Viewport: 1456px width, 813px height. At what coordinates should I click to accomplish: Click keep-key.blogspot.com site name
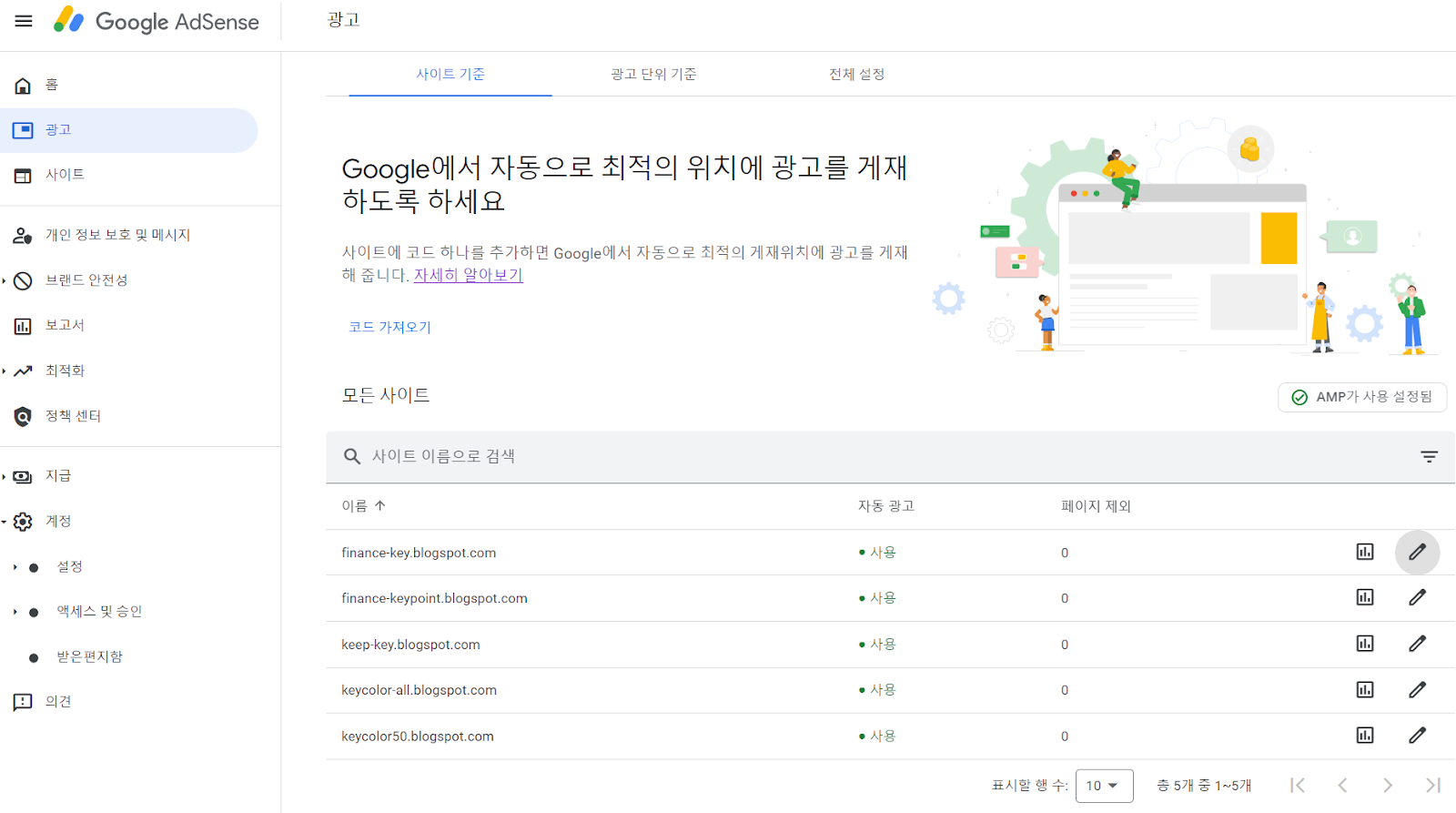tap(410, 645)
